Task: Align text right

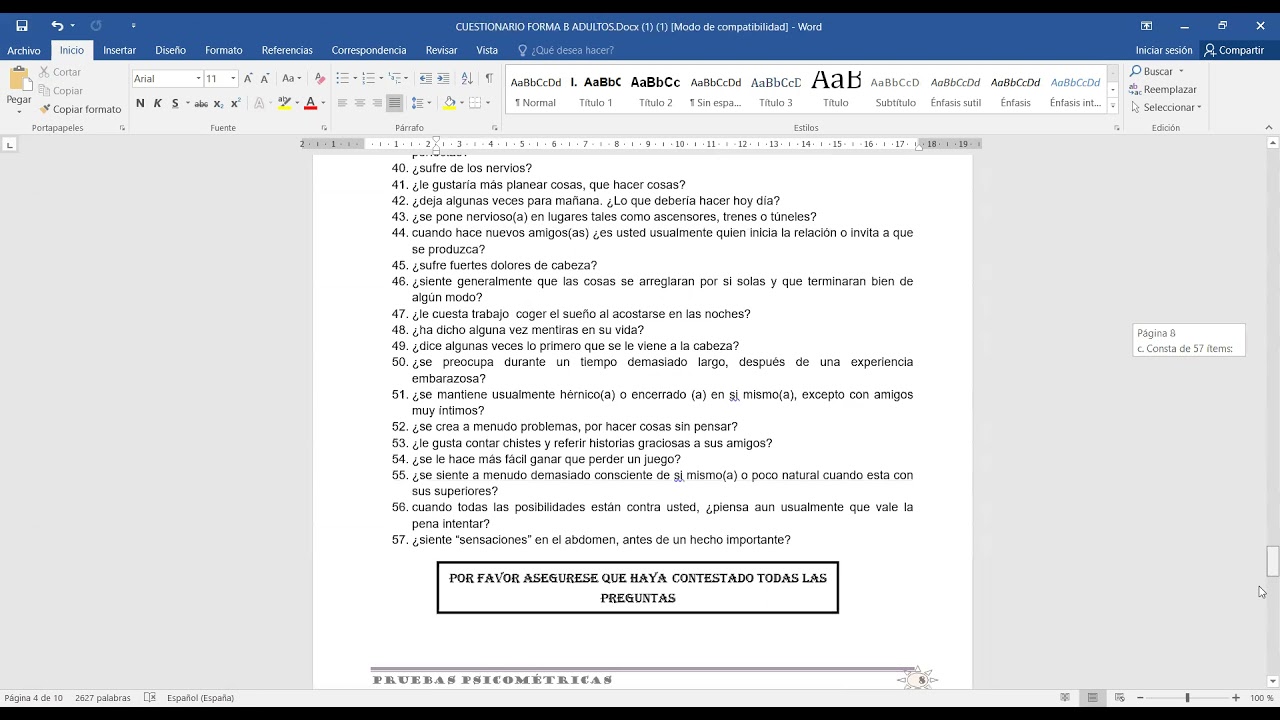Action: coord(377,103)
